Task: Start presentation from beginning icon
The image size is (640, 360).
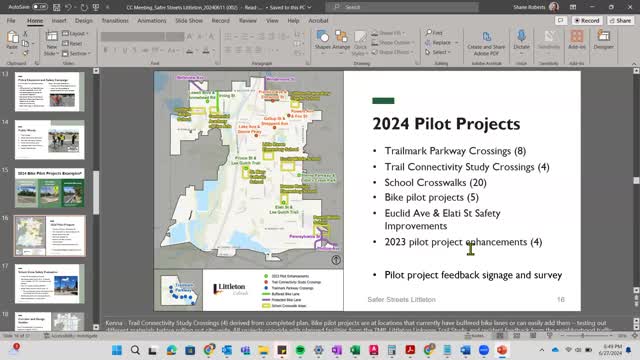Action: [96, 7]
